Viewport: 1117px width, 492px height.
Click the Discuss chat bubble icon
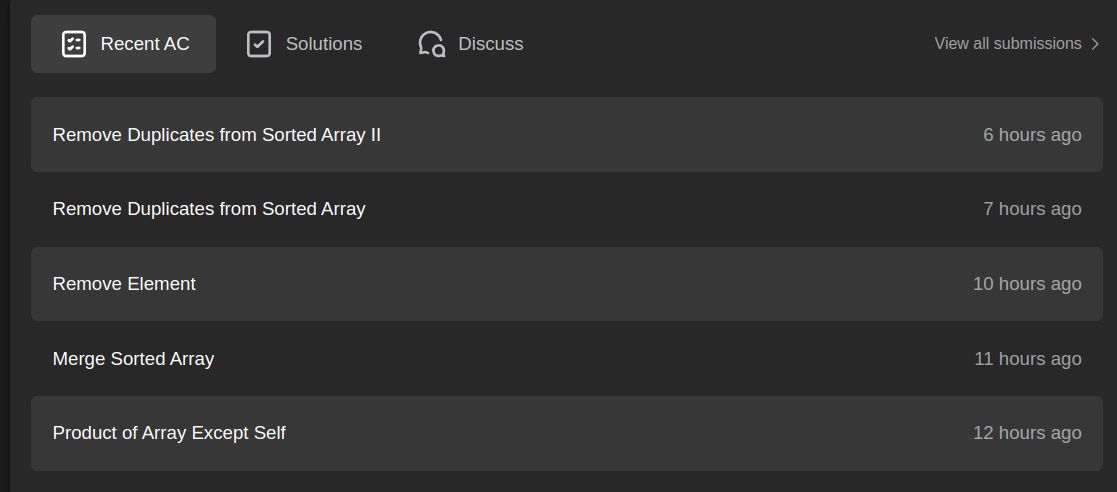pos(432,44)
